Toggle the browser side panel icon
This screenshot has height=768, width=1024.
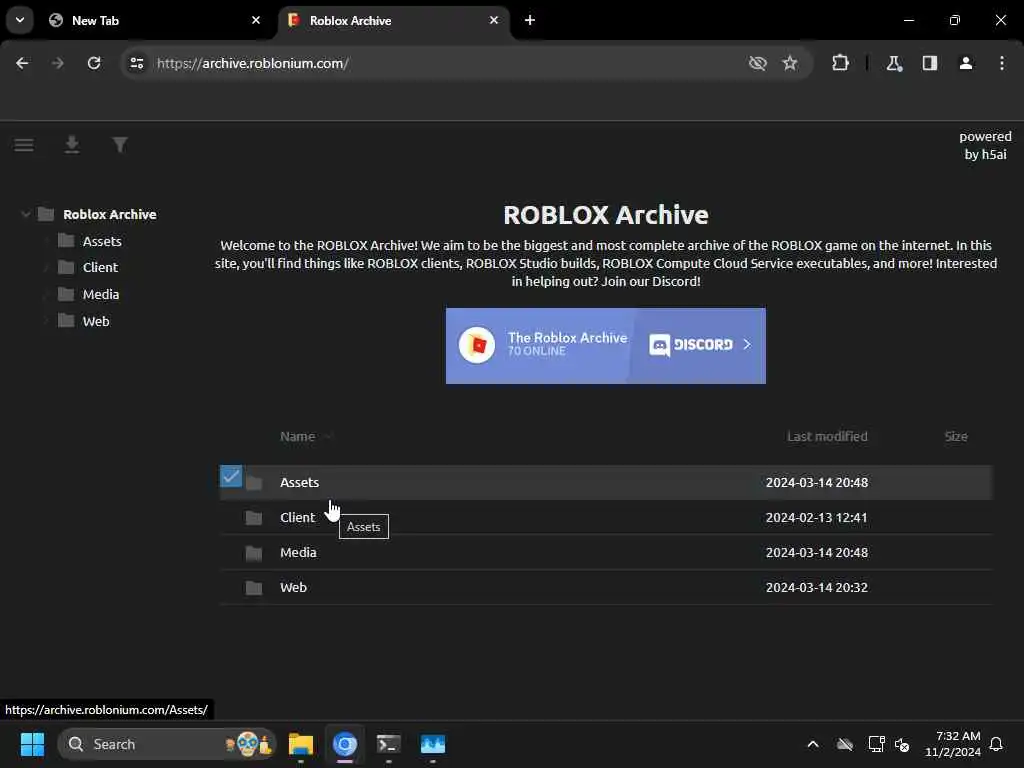930,63
